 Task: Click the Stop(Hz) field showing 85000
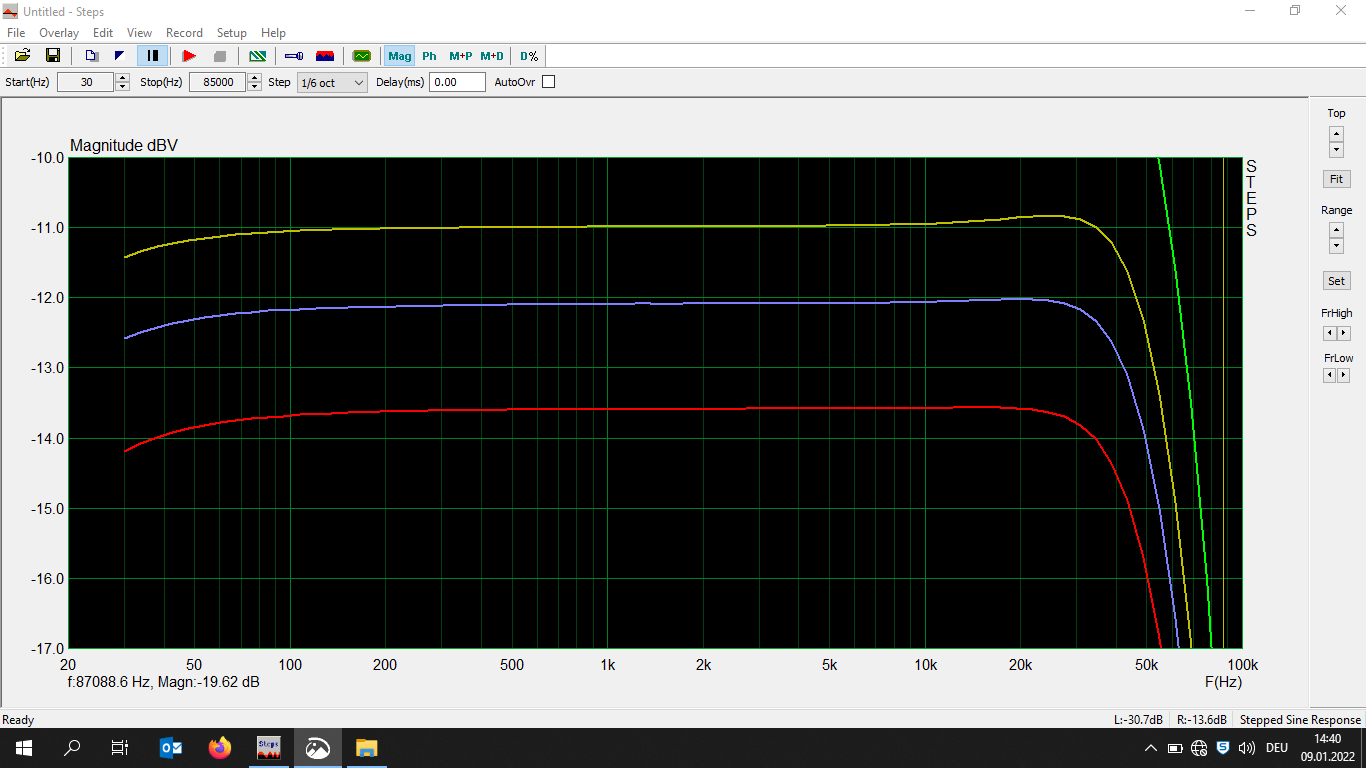217,82
